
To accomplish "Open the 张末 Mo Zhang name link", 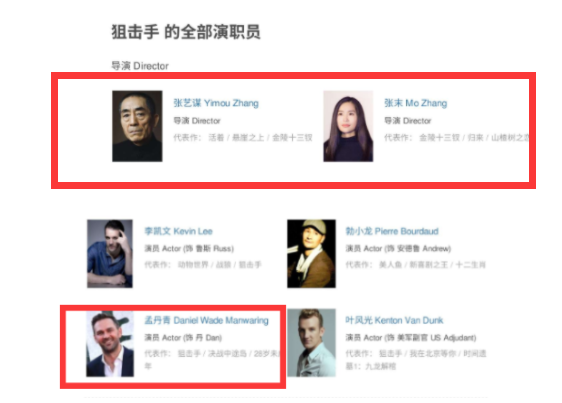I will [x=415, y=103].
